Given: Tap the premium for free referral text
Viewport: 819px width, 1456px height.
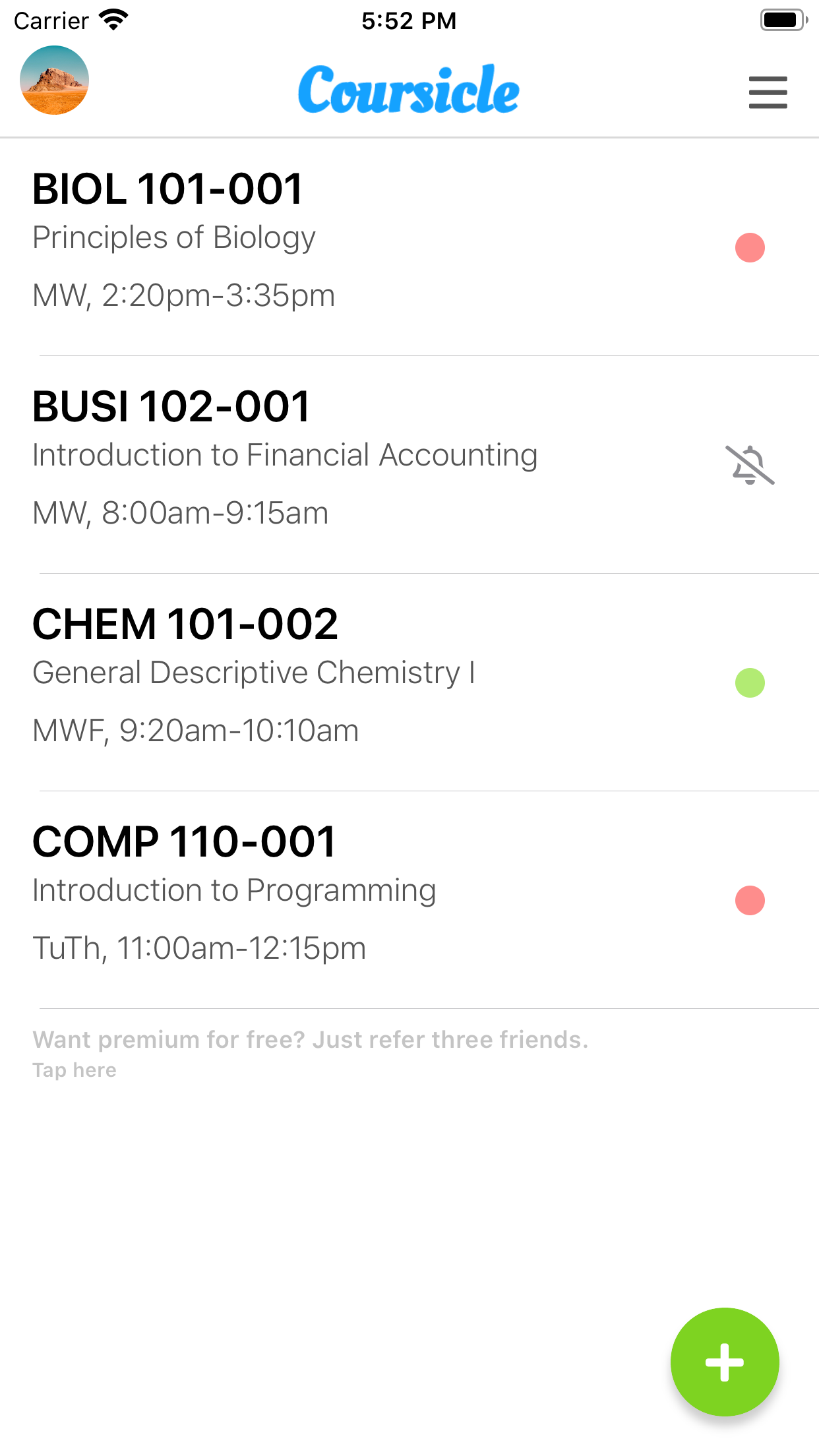Looking at the screenshot, I should tap(310, 1040).
